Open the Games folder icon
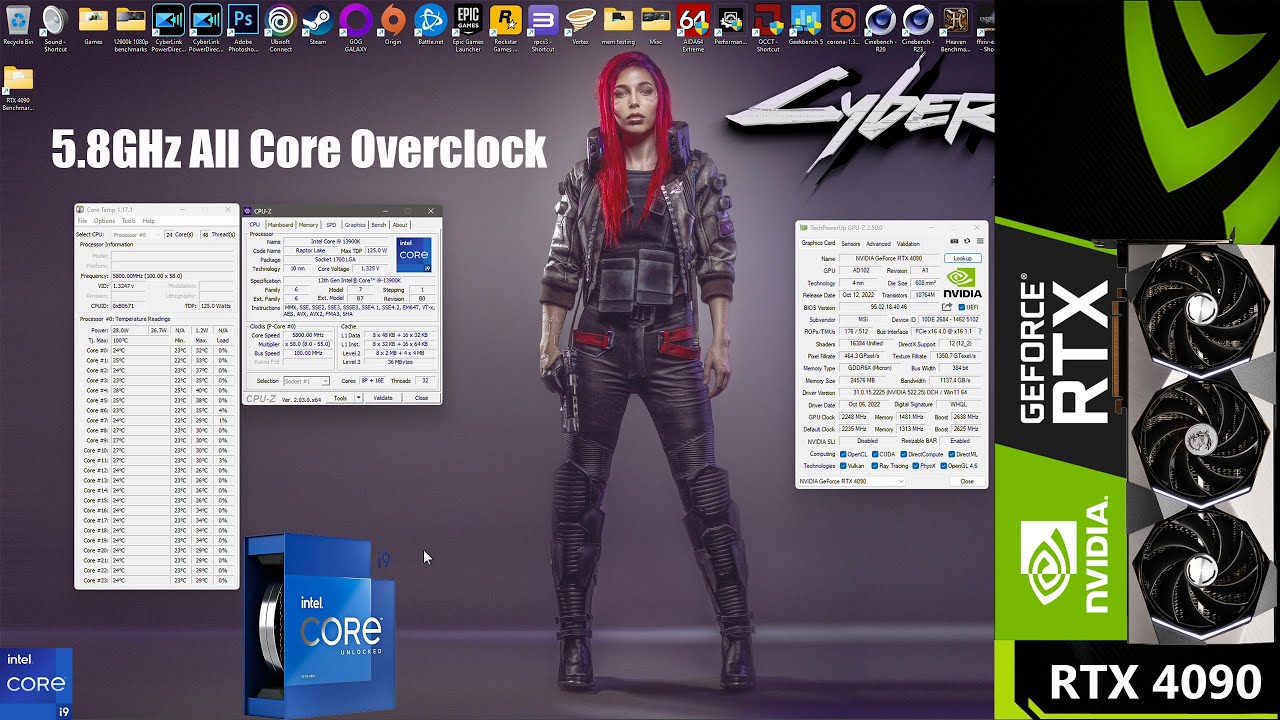The width and height of the screenshot is (1280, 720). (93, 26)
